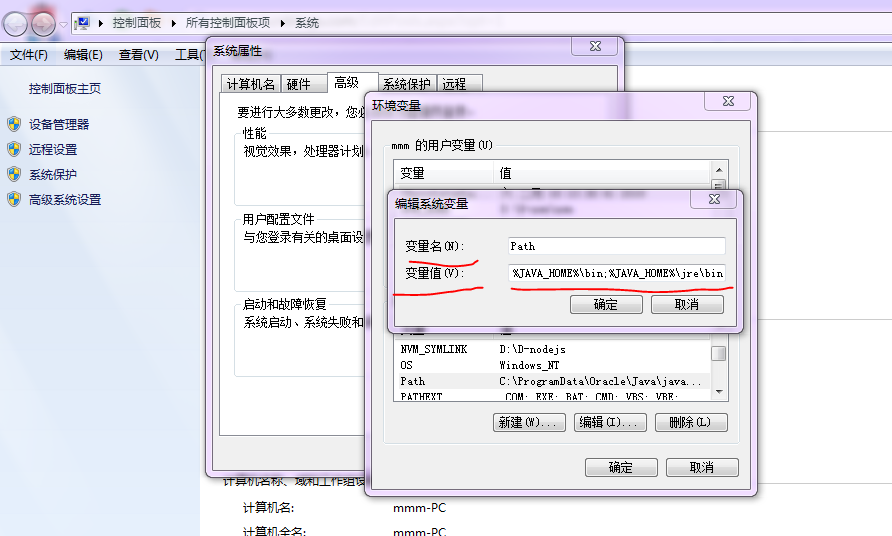Click 控制面板 breadcrumb in address bar
The image size is (892, 536).
click(137, 23)
